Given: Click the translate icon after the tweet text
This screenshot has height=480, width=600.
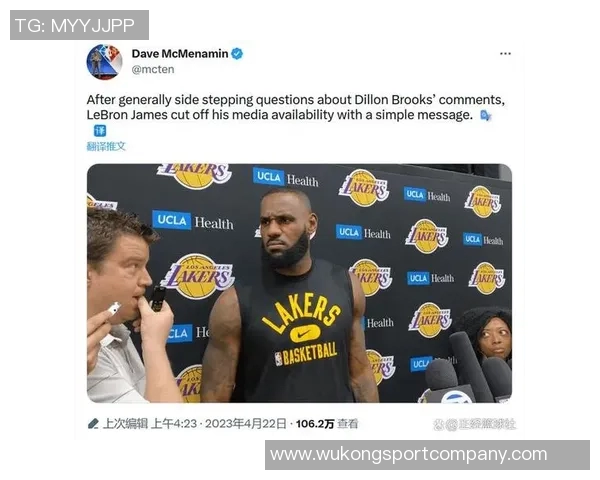Looking at the screenshot, I should click(485, 115).
